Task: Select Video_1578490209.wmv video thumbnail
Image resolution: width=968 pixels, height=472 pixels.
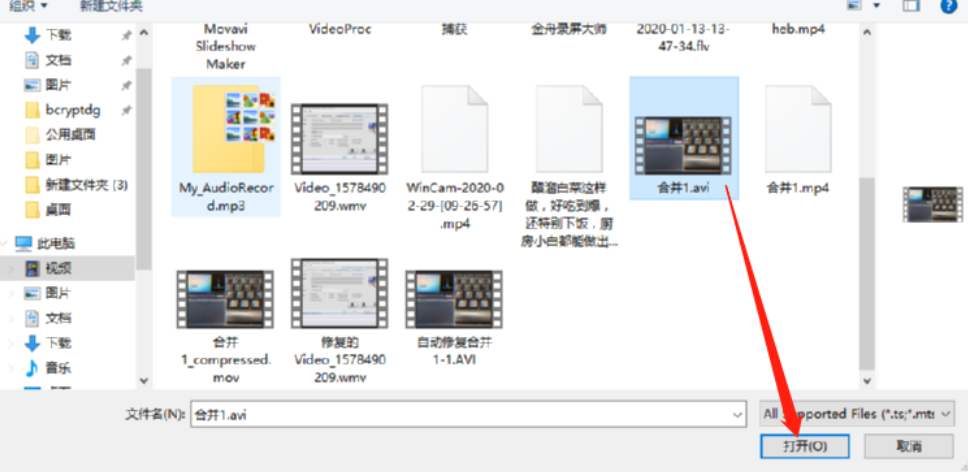Action: [x=340, y=139]
